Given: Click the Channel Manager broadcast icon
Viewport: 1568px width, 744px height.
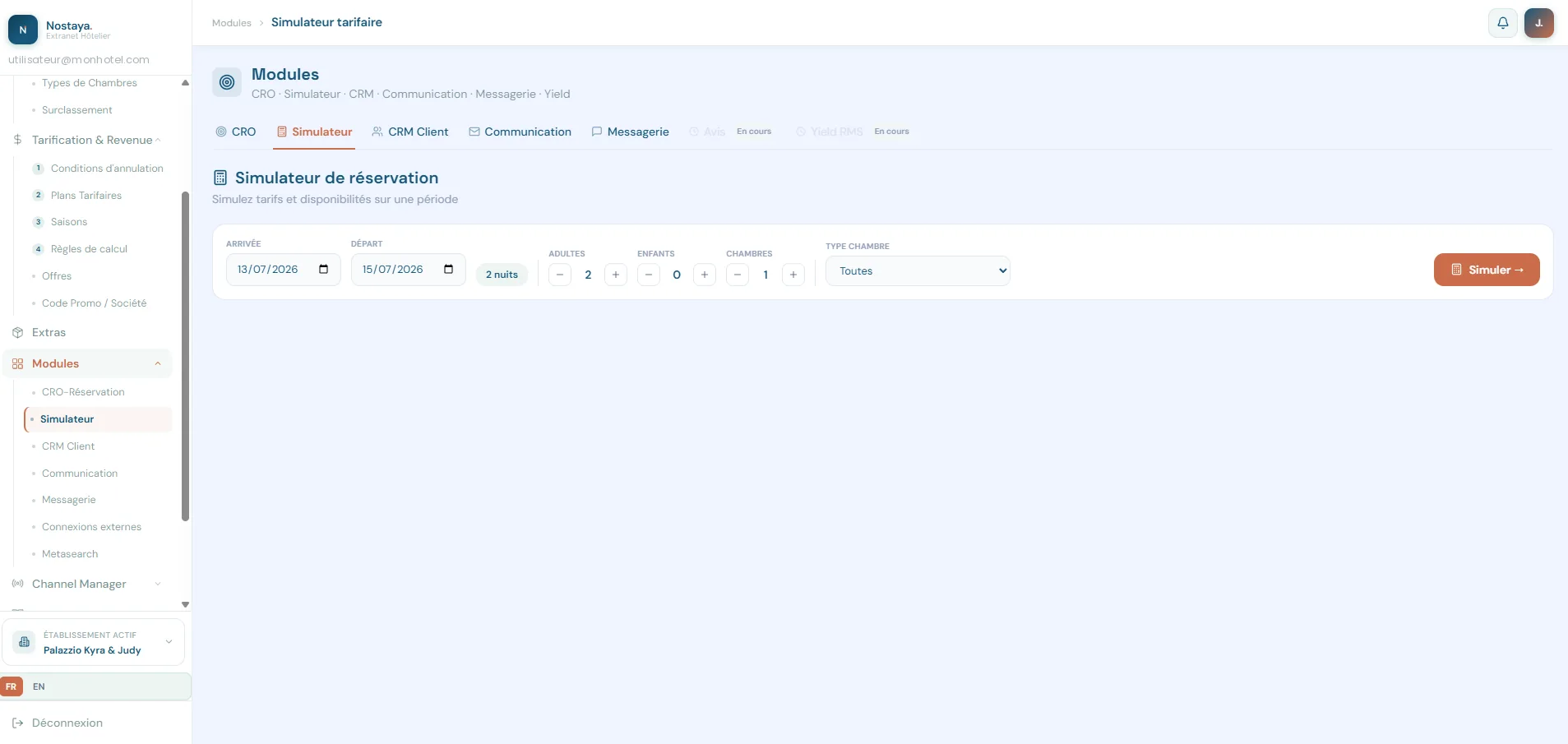Looking at the screenshot, I should (x=17, y=584).
